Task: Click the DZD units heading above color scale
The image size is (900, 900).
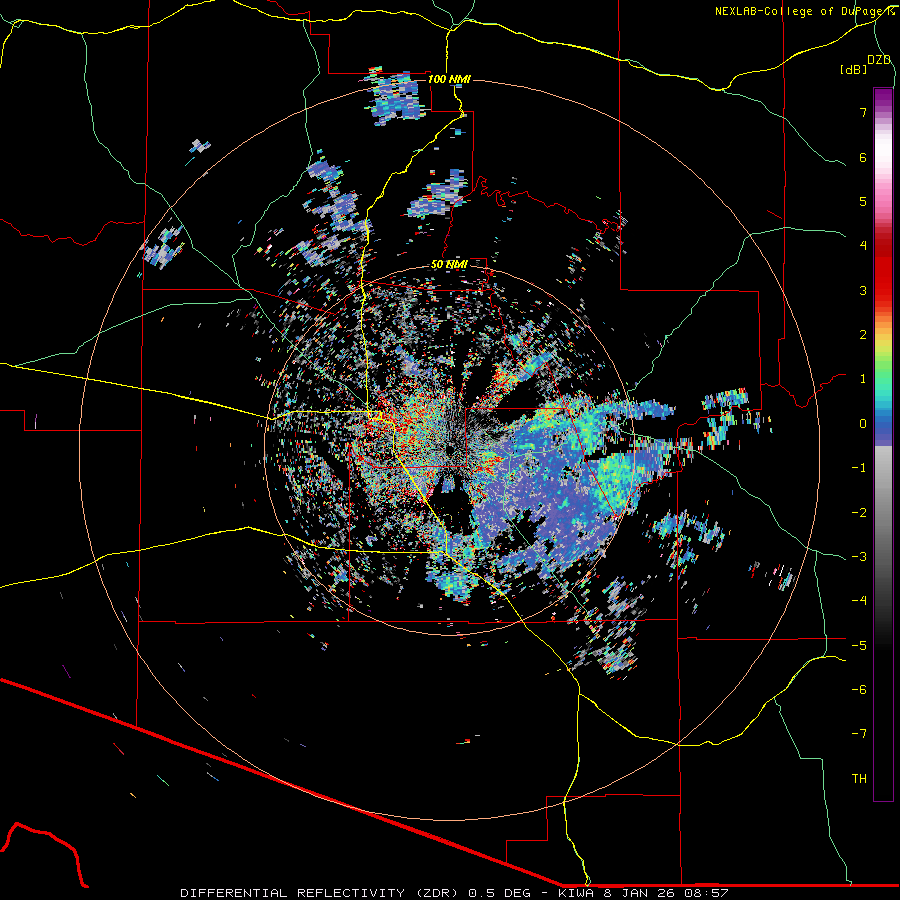Action: pos(879,60)
